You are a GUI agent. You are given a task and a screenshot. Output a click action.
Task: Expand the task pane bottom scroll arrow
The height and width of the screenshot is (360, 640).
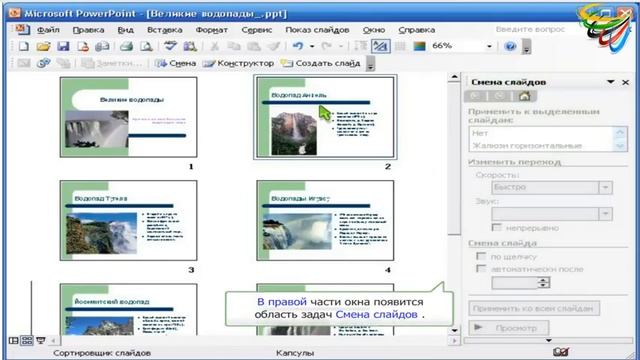(x=549, y=340)
